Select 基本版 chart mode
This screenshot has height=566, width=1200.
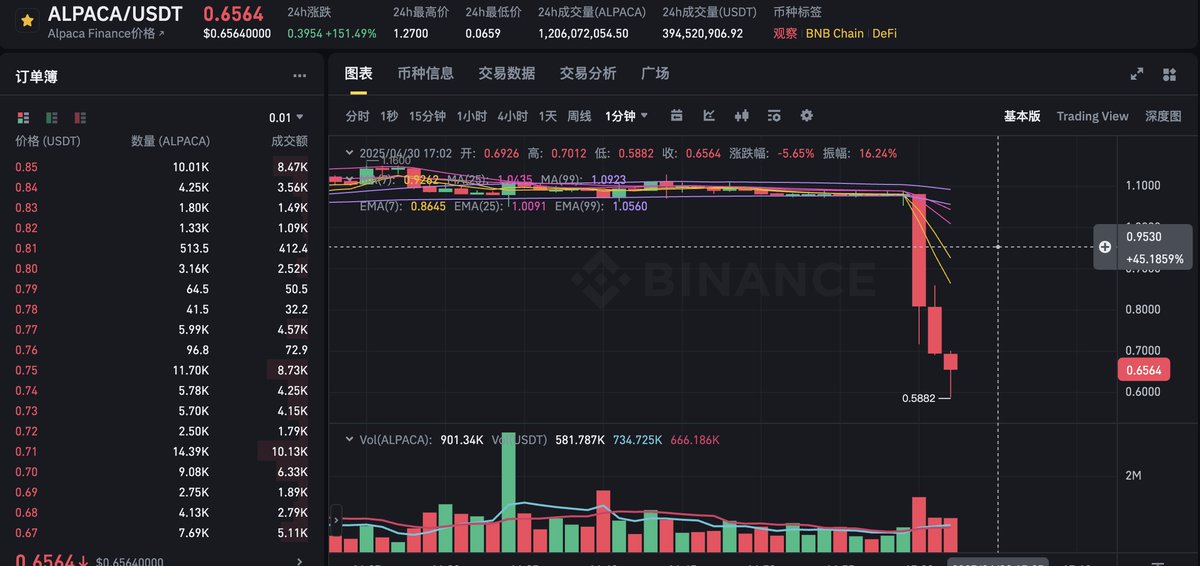1022,116
